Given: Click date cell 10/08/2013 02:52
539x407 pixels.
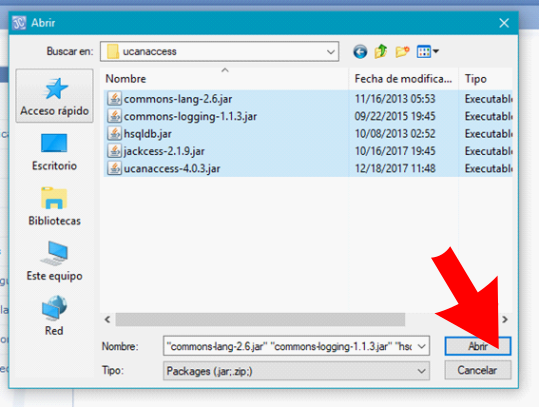Looking at the screenshot, I should pyautogui.click(x=395, y=134).
